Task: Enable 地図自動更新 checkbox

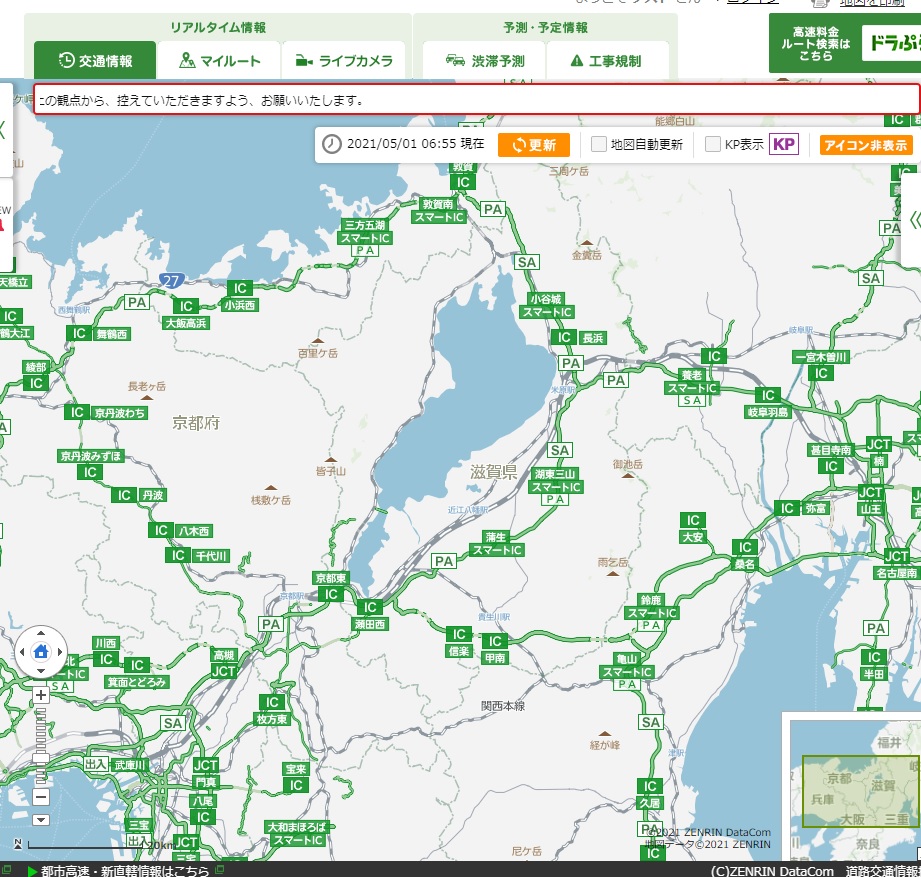Action: click(599, 145)
